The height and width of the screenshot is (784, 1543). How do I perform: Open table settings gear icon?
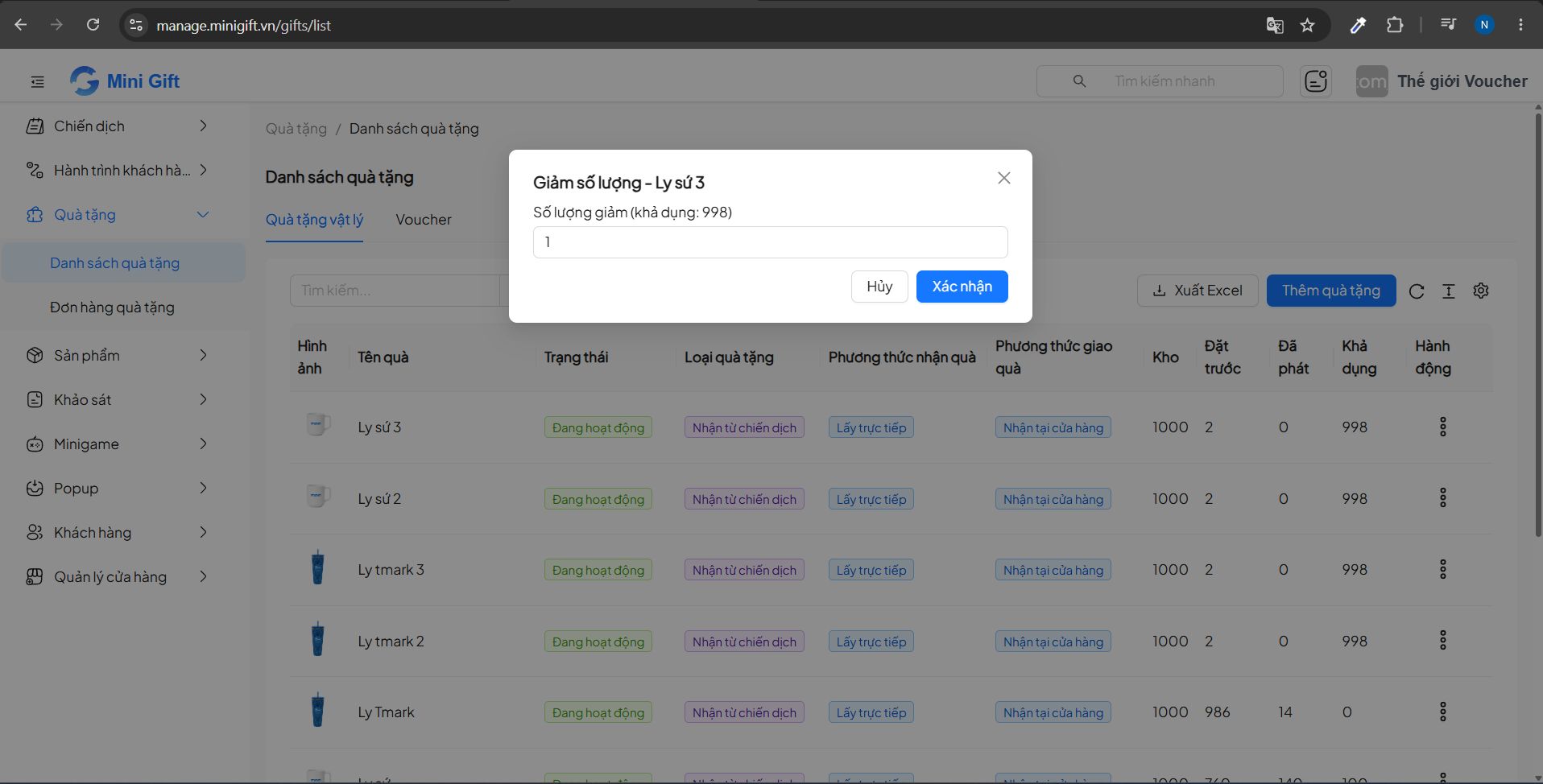click(x=1481, y=291)
